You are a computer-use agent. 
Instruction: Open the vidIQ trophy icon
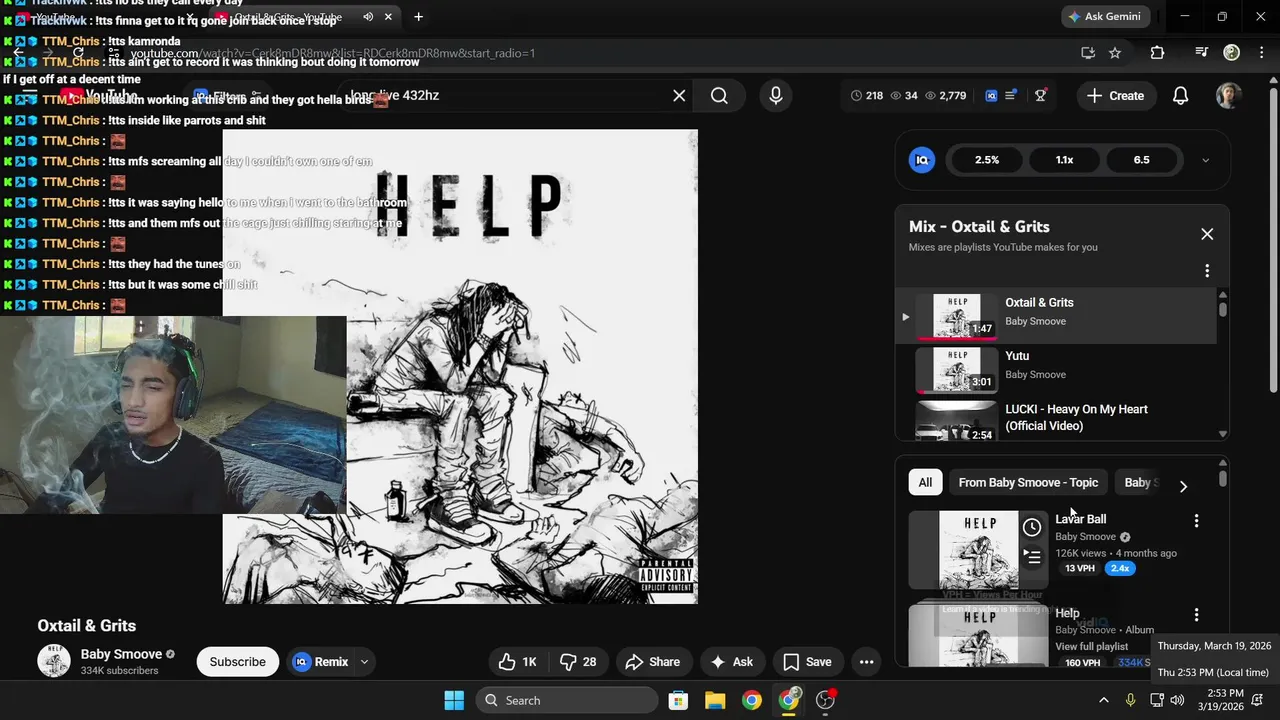tap(1041, 96)
